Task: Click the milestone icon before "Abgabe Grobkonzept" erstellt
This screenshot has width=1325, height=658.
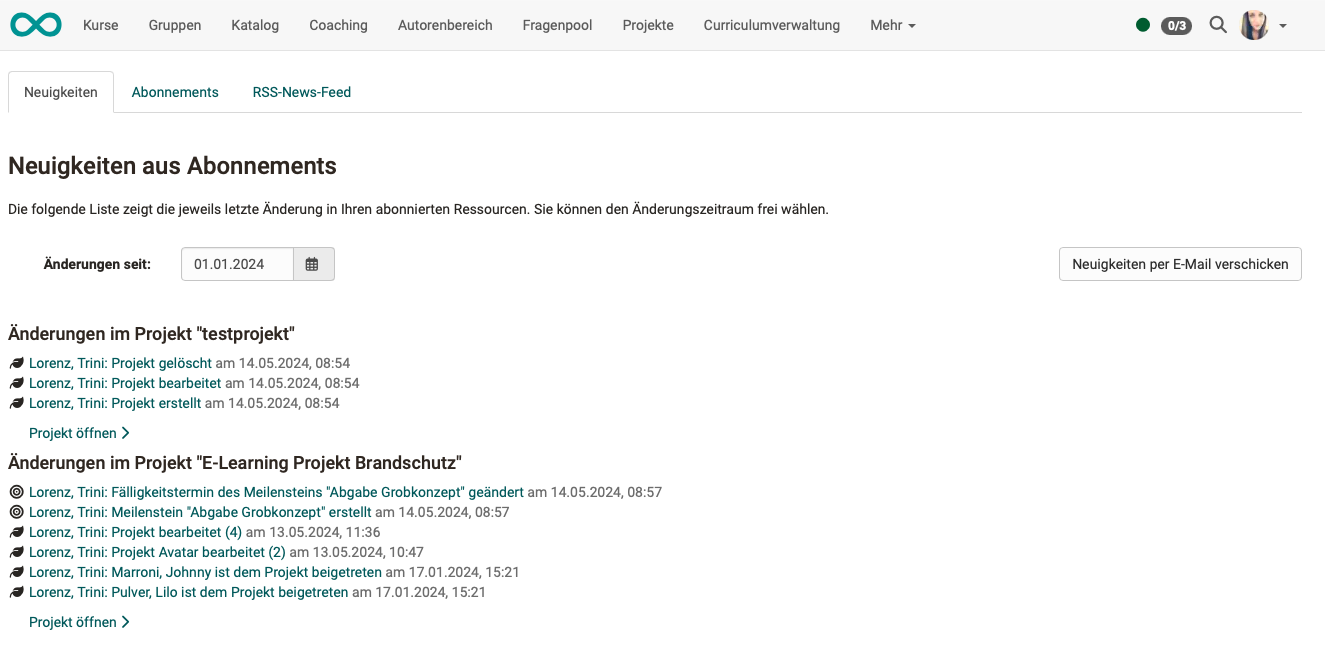Action: click(15, 511)
